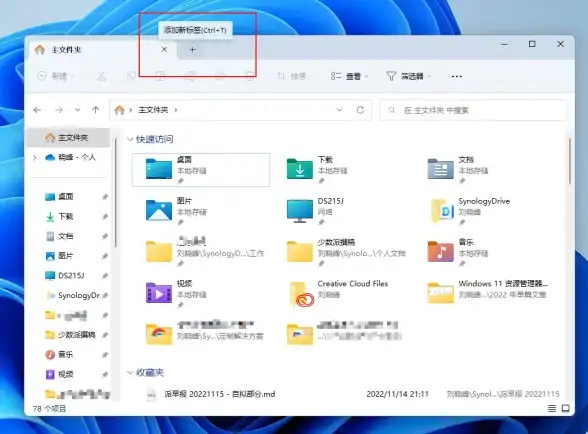Open SynologyDr folder in the sidebar
This screenshot has height=434, width=588.
tap(72, 296)
